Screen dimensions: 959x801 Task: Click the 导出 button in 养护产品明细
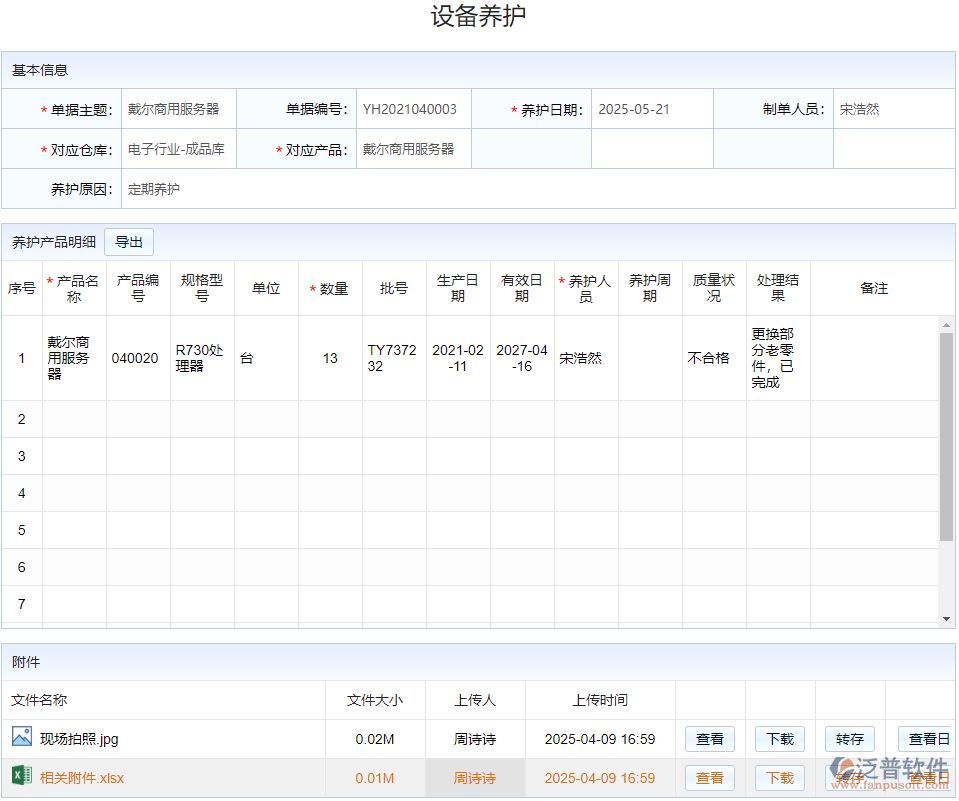pyautogui.click(x=128, y=241)
